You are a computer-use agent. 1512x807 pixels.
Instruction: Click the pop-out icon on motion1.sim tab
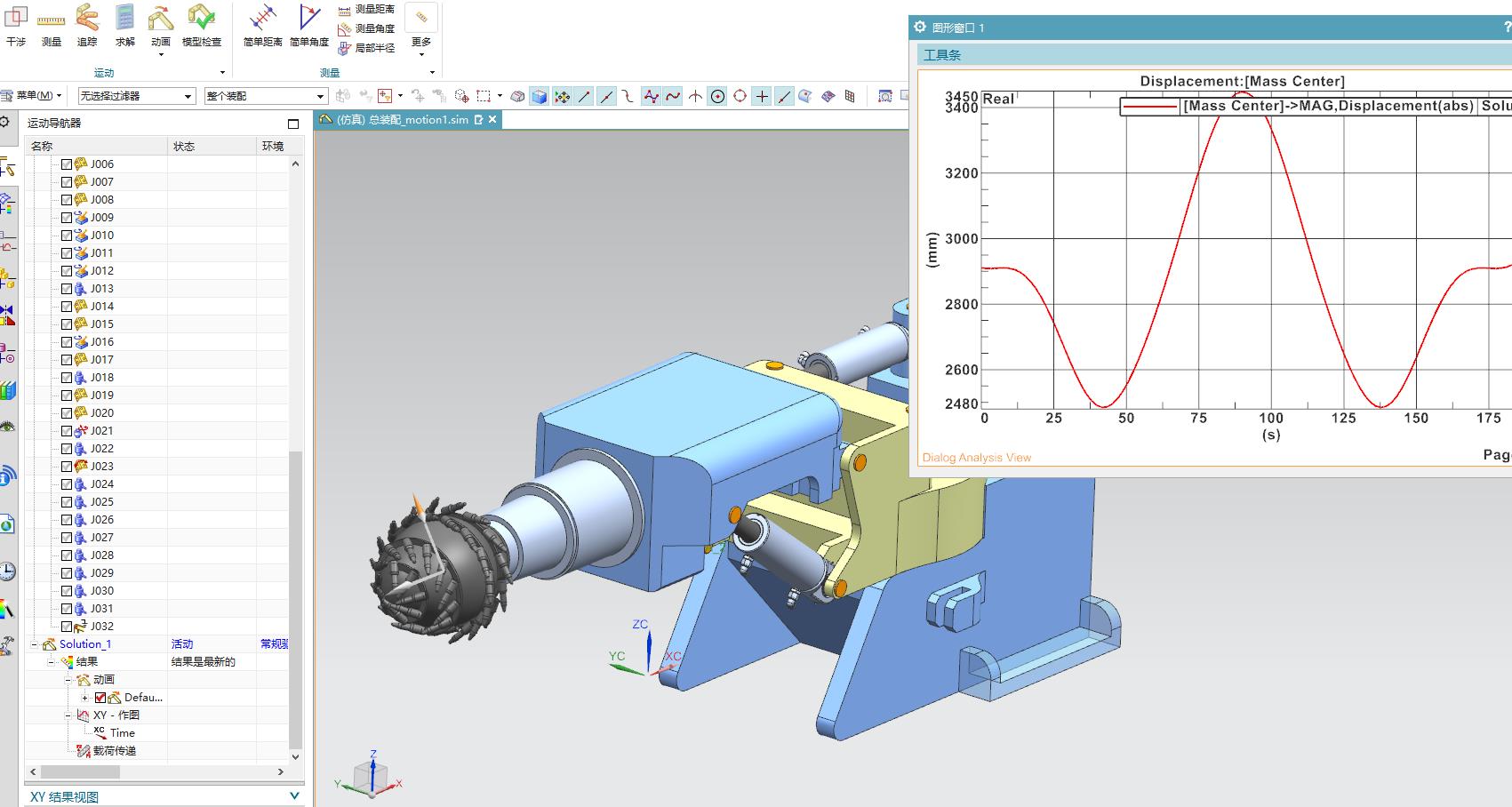tap(479, 119)
